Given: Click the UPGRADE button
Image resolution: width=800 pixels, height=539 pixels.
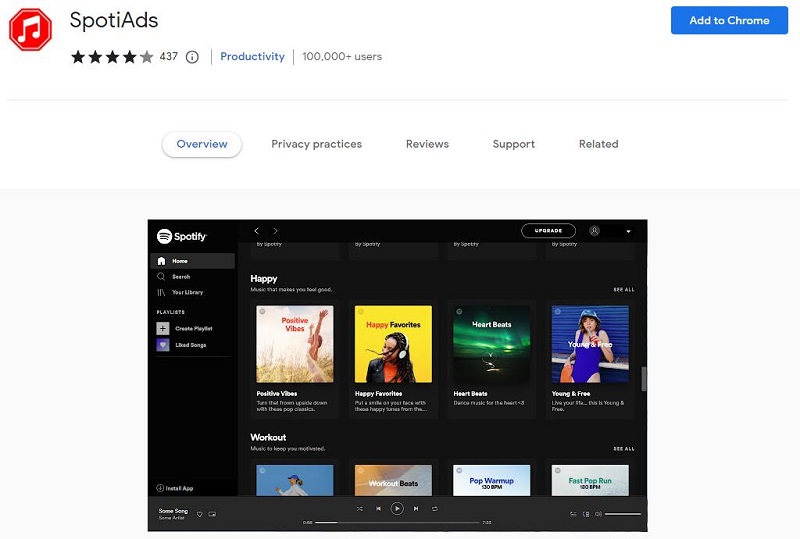Looking at the screenshot, I should point(548,231).
